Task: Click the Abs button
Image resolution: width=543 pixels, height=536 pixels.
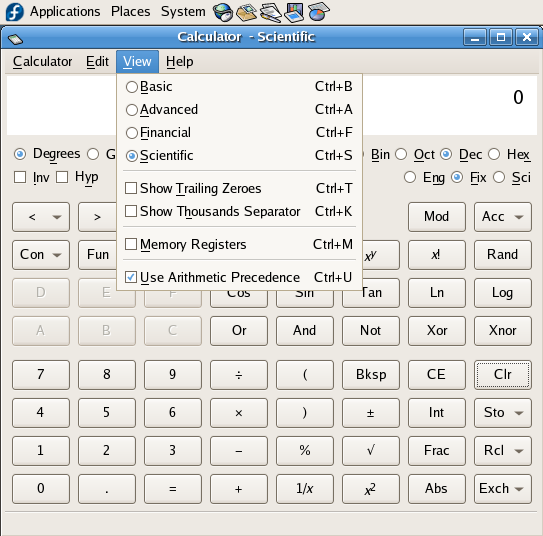Action: (x=437, y=489)
